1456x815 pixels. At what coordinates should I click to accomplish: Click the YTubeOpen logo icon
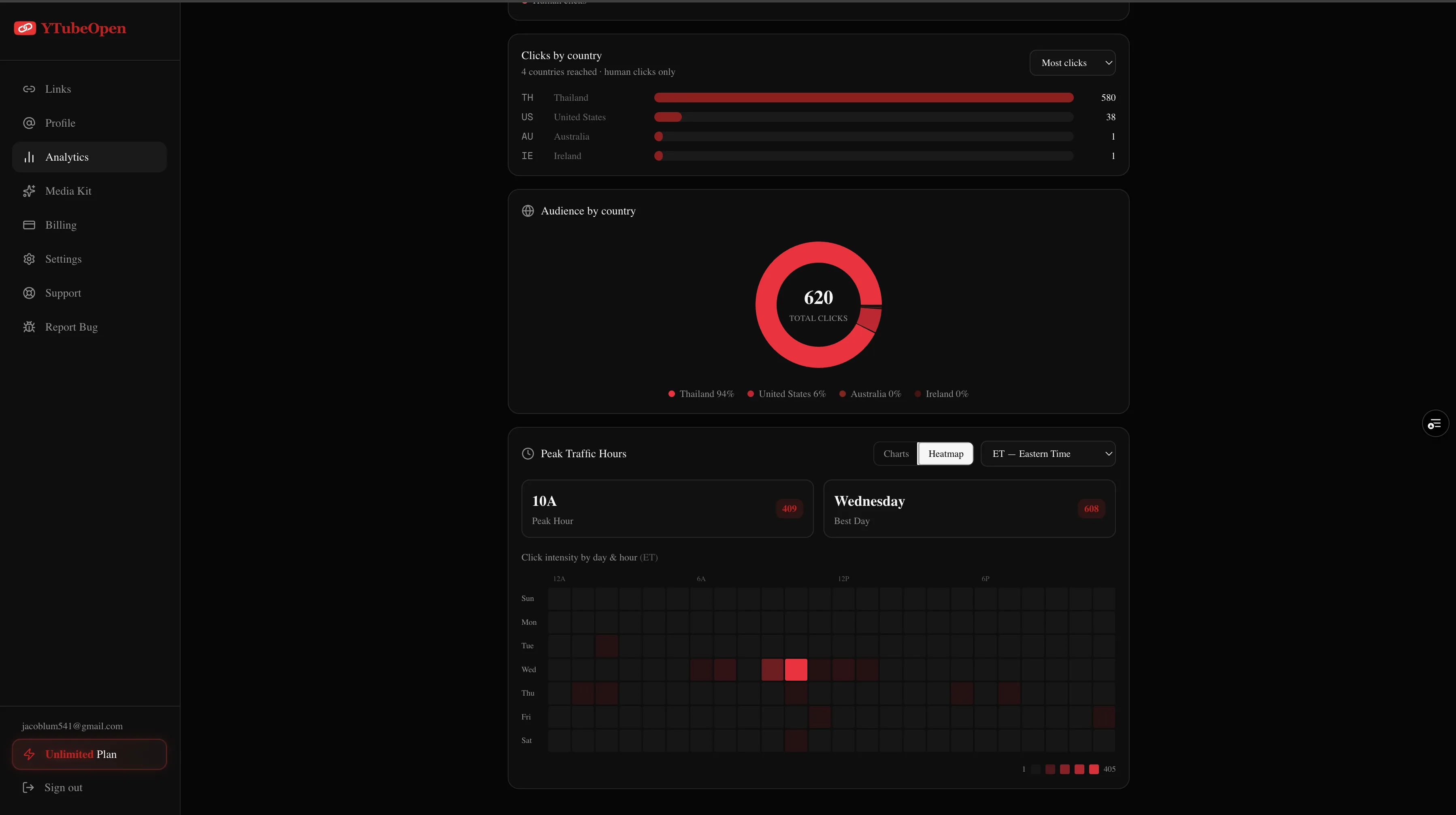coord(25,28)
